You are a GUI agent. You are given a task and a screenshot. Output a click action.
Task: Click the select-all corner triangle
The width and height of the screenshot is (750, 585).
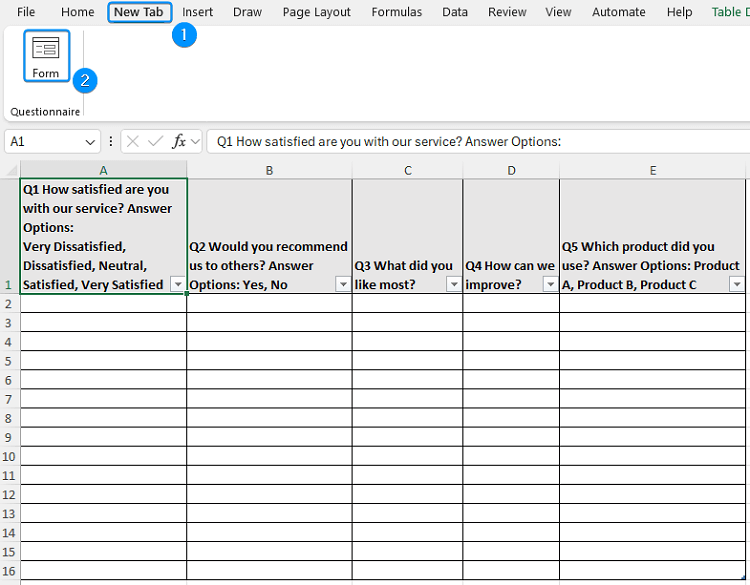click(11, 170)
